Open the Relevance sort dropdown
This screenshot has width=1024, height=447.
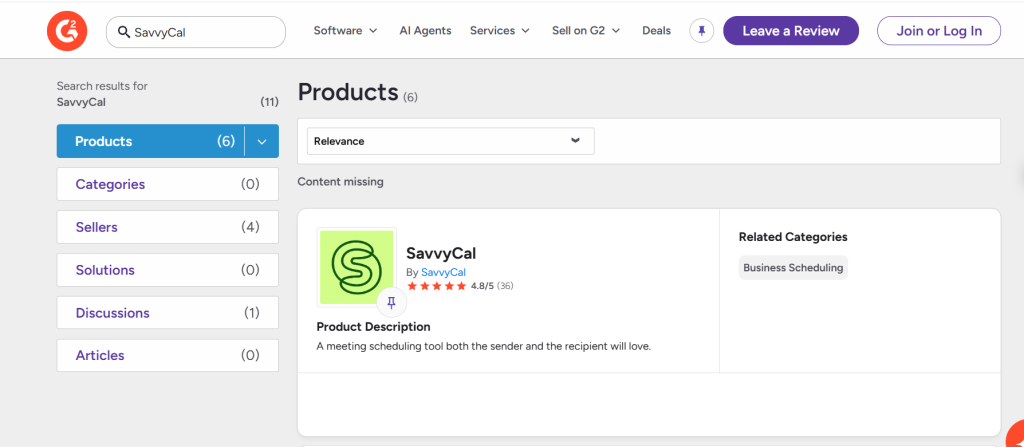pos(451,141)
